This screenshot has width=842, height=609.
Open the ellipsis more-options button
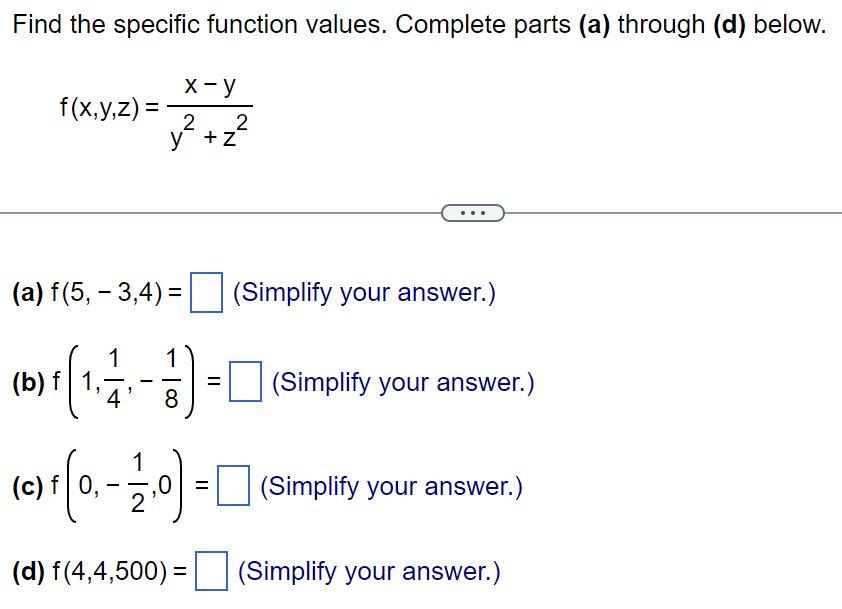(472, 212)
